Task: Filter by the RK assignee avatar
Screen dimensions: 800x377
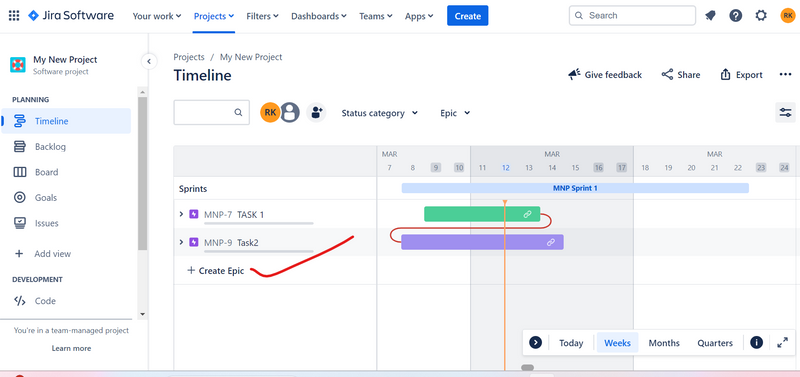Action: click(270, 113)
